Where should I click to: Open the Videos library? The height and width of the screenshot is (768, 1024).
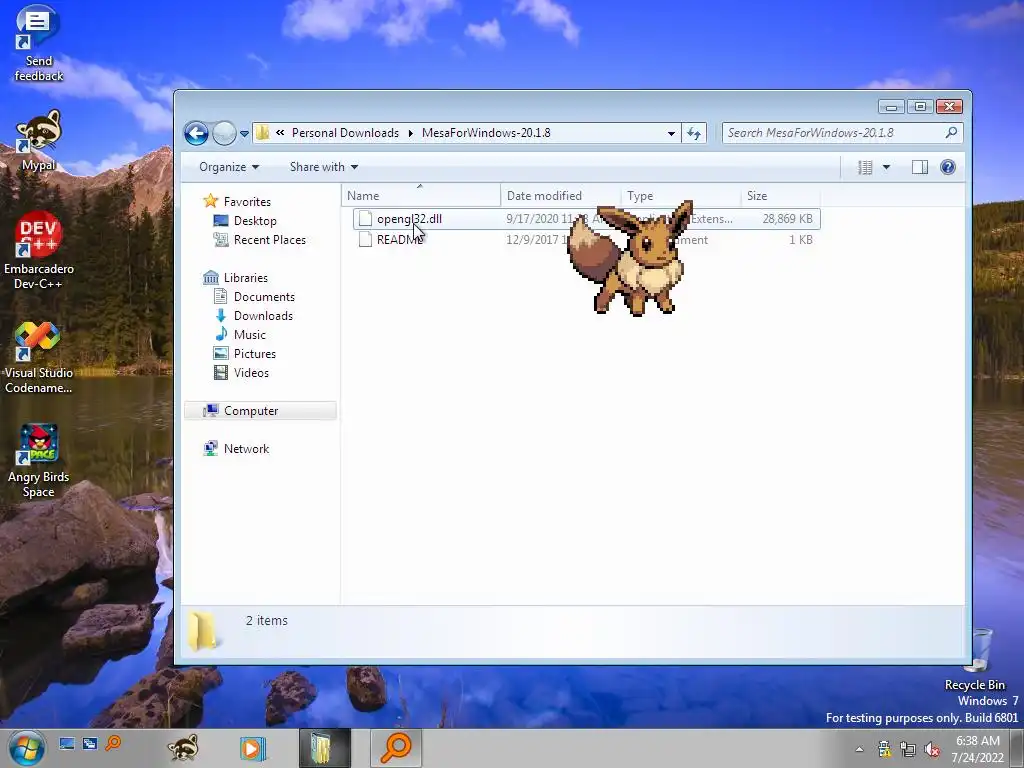[x=251, y=372]
